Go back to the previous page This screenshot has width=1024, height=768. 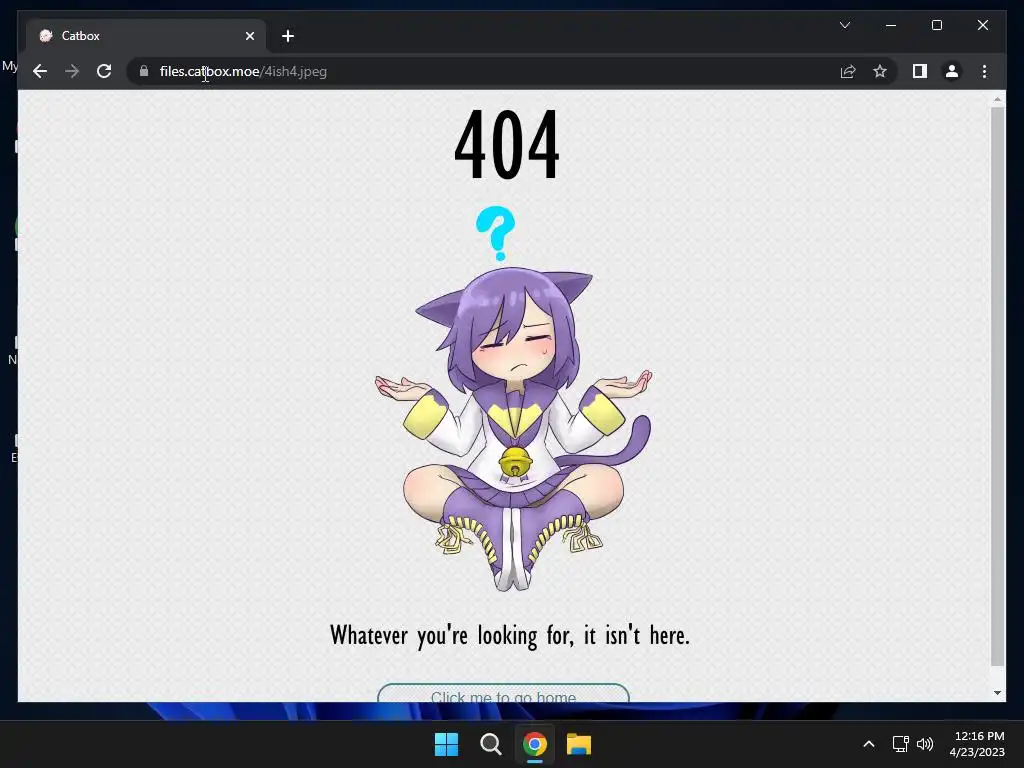pyautogui.click(x=40, y=71)
